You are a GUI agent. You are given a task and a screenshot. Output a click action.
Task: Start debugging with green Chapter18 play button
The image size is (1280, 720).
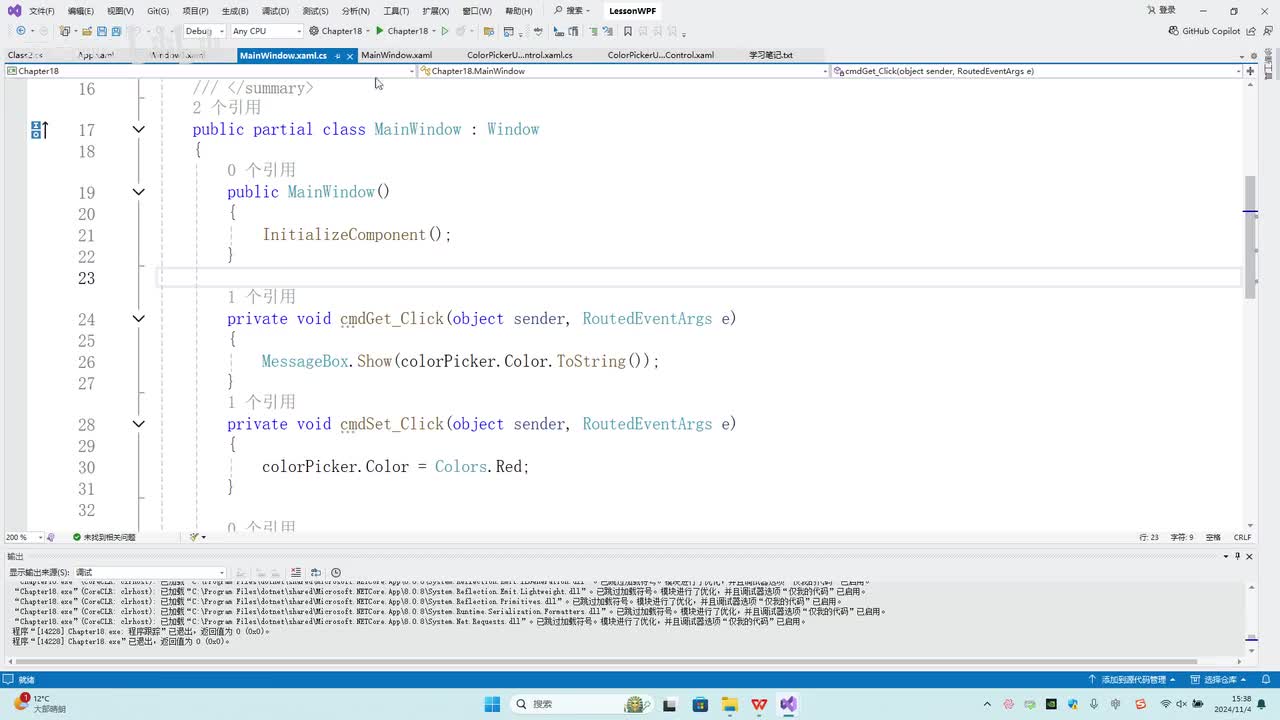click(x=402, y=31)
